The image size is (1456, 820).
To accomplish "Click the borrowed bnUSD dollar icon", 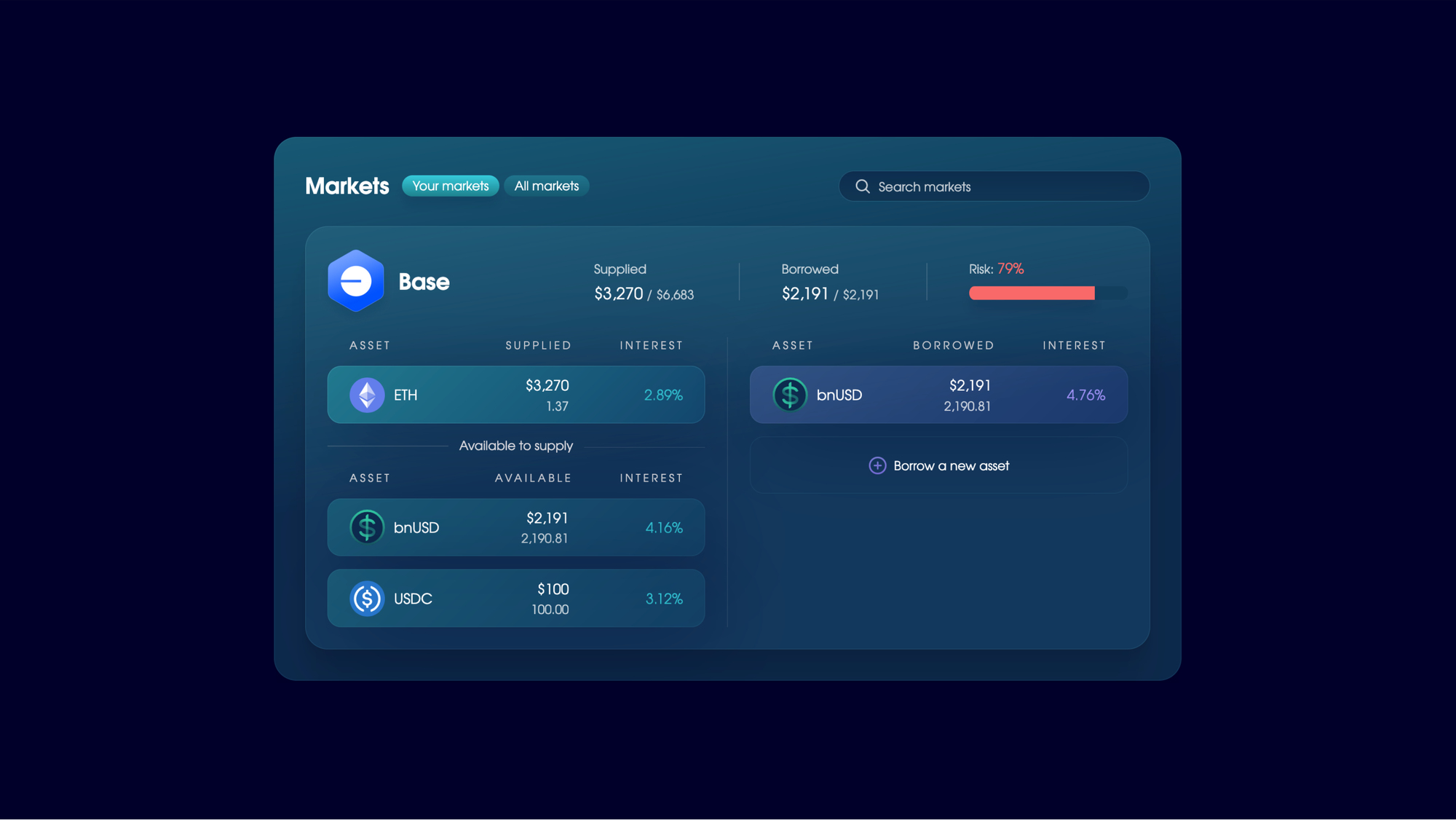I will [790, 395].
